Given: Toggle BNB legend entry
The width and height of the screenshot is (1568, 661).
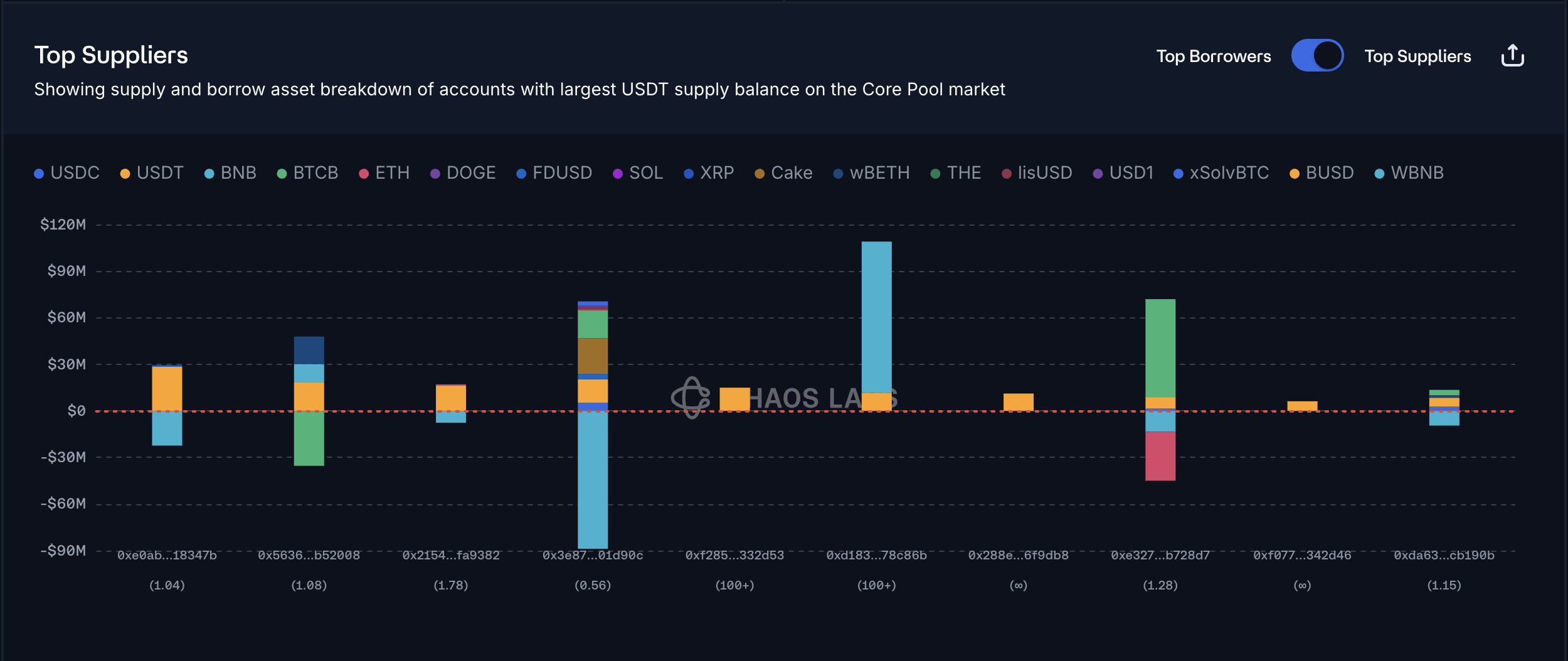Looking at the screenshot, I should click(230, 173).
